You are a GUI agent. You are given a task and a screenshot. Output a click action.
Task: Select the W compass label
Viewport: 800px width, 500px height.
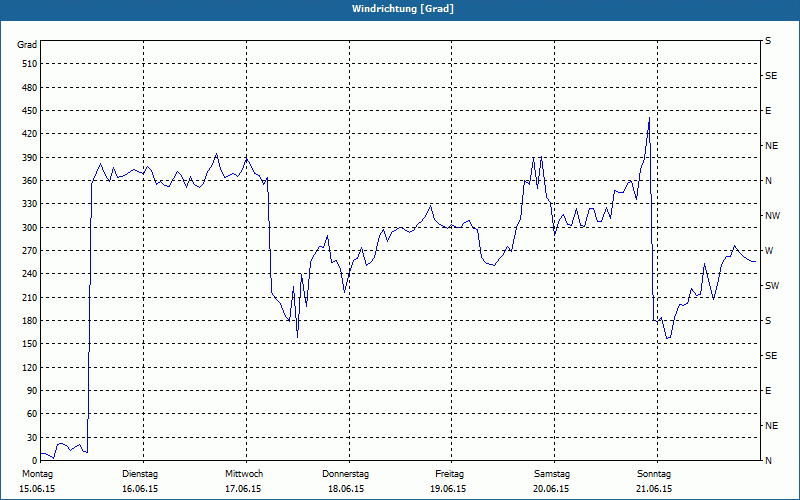(769, 251)
